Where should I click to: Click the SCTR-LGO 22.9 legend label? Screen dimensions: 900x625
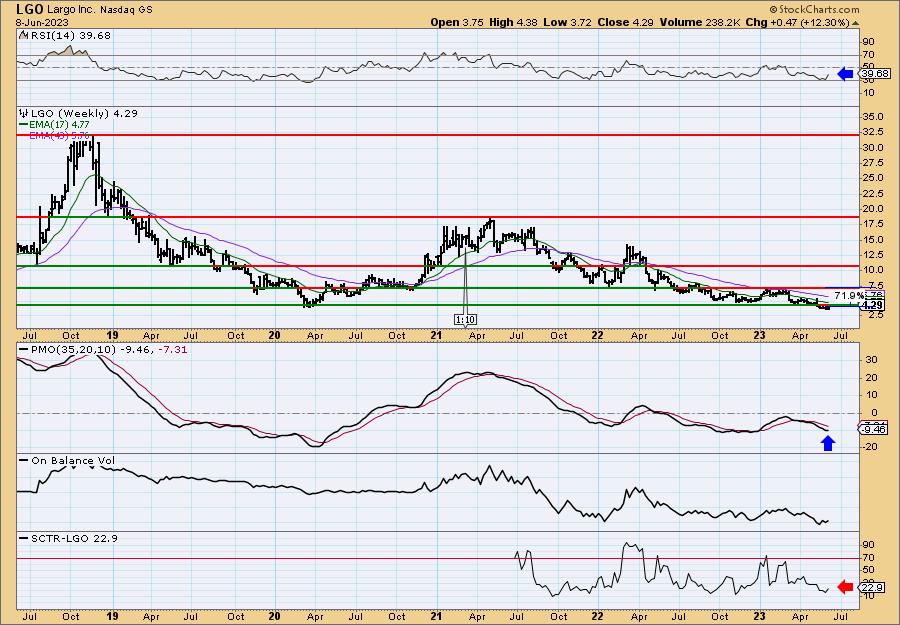73,538
